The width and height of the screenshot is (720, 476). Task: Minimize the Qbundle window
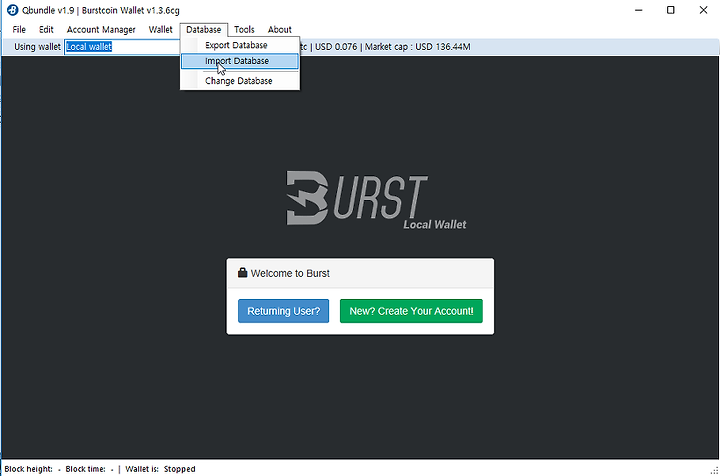[x=638, y=10]
